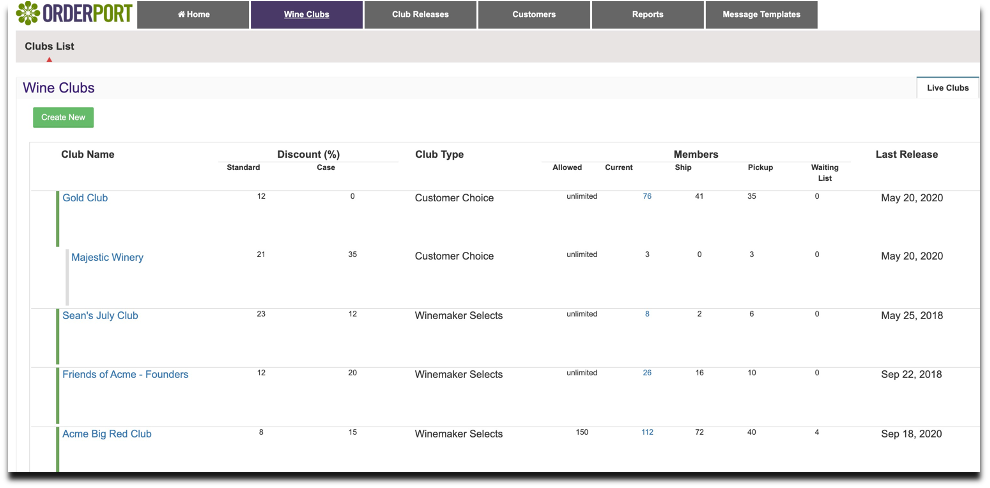
Task: Click the Club Name column header
Action: point(88,154)
